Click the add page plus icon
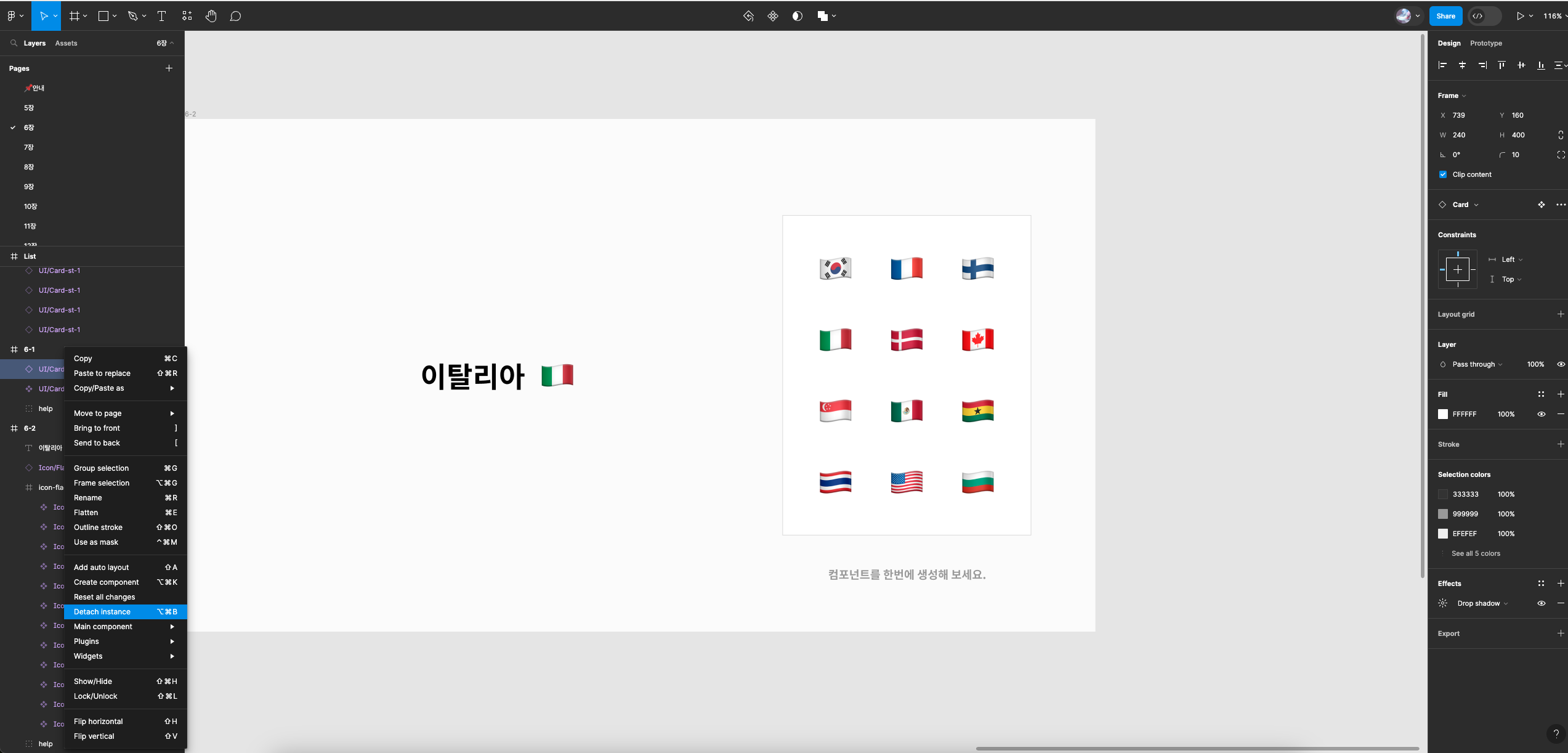The width and height of the screenshot is (1568, 753). click(169, 68)
